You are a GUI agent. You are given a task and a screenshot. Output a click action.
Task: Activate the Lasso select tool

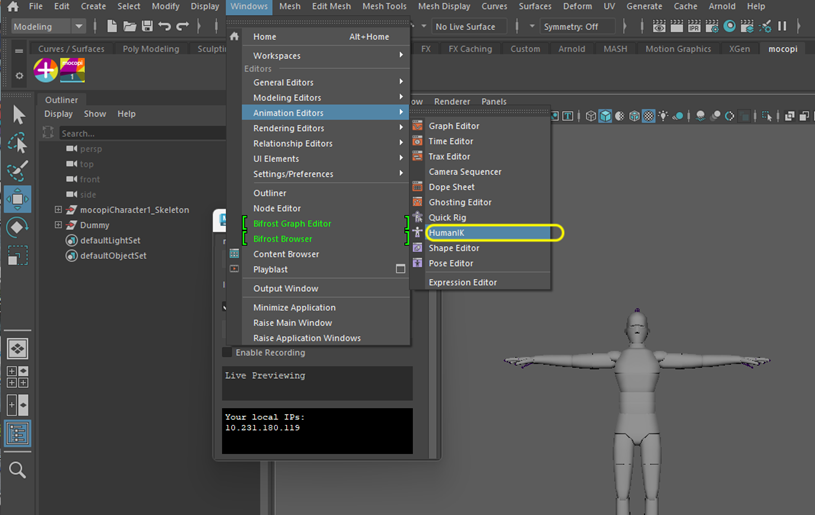(17, 144)
